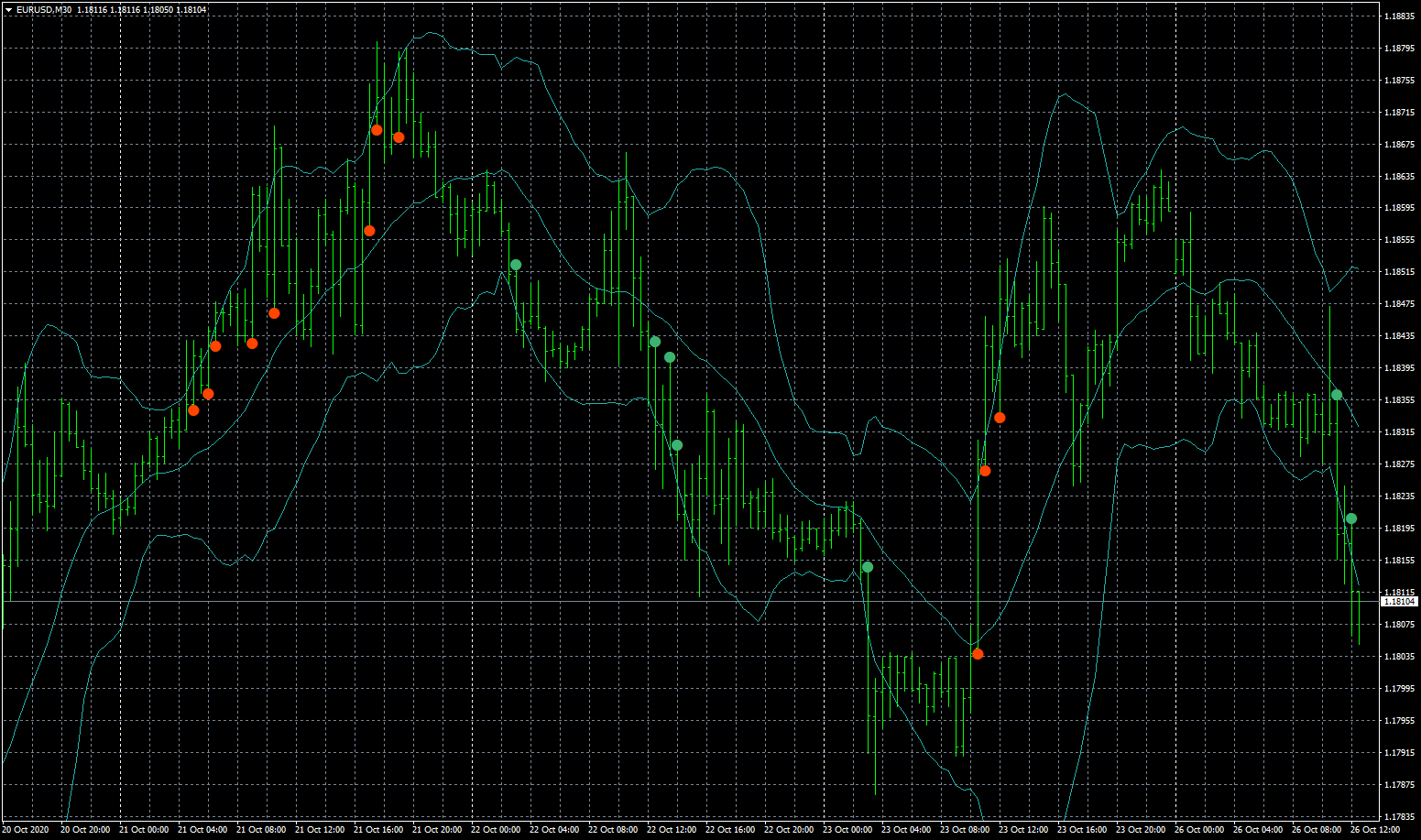Select the green dot at 1.18515 level
1421x840 pixels.
pos(516,265)
